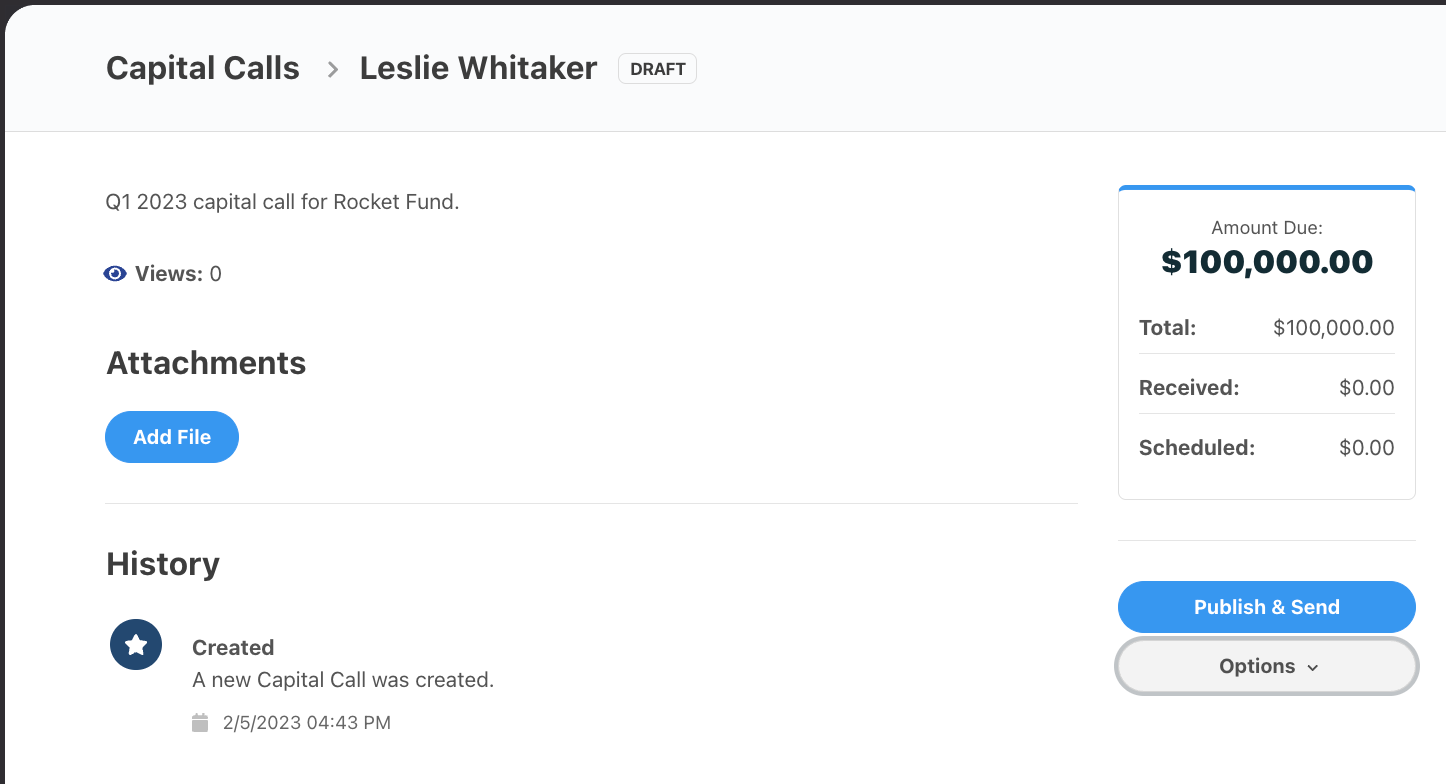Select the Views count text
The height and width of the screenshot is (784, 1446).
pyautogui.click(x=178, y=274)
